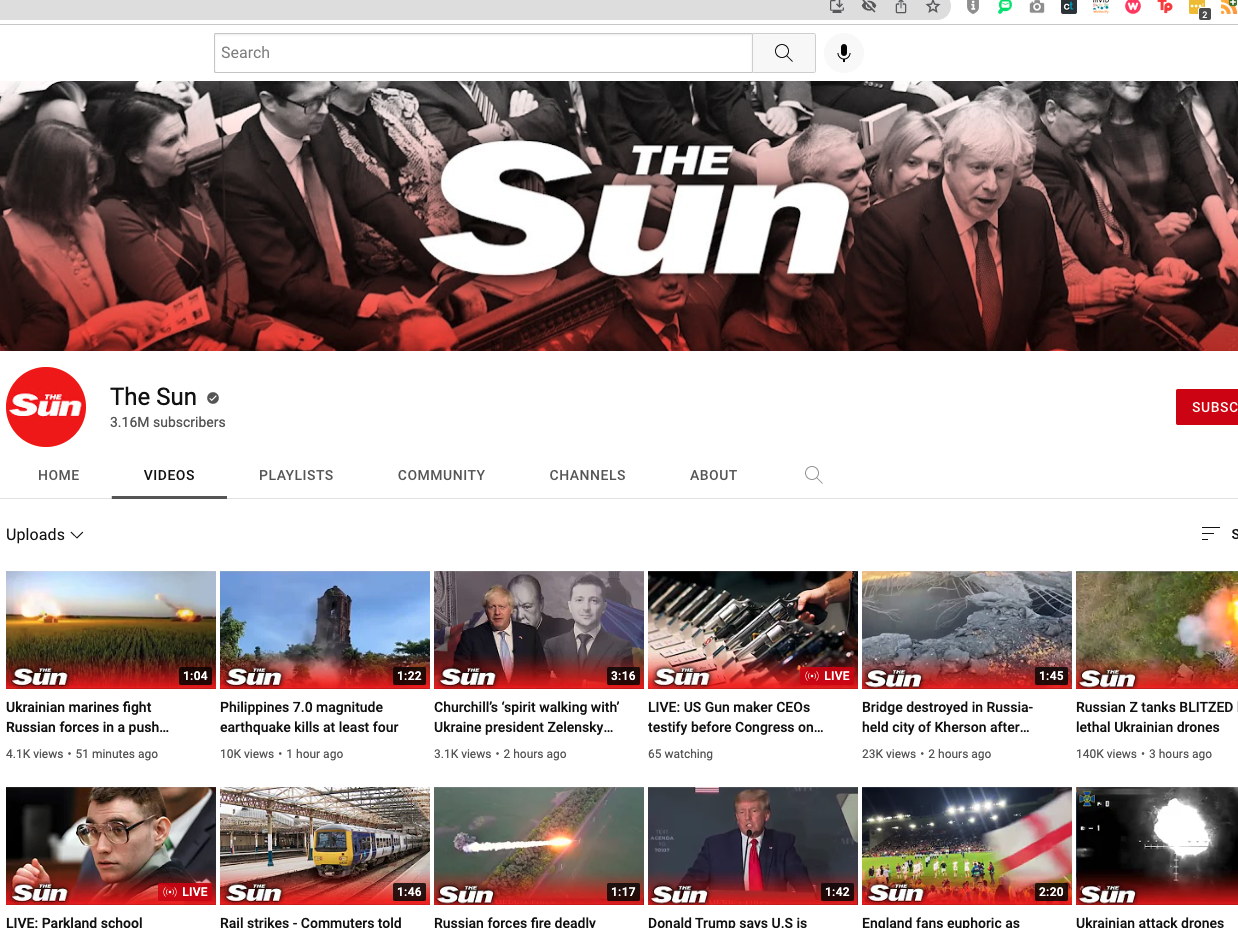Open the InVID extension icon
The height and width of the screenshot is (928, 1238).
[1101, 7]
